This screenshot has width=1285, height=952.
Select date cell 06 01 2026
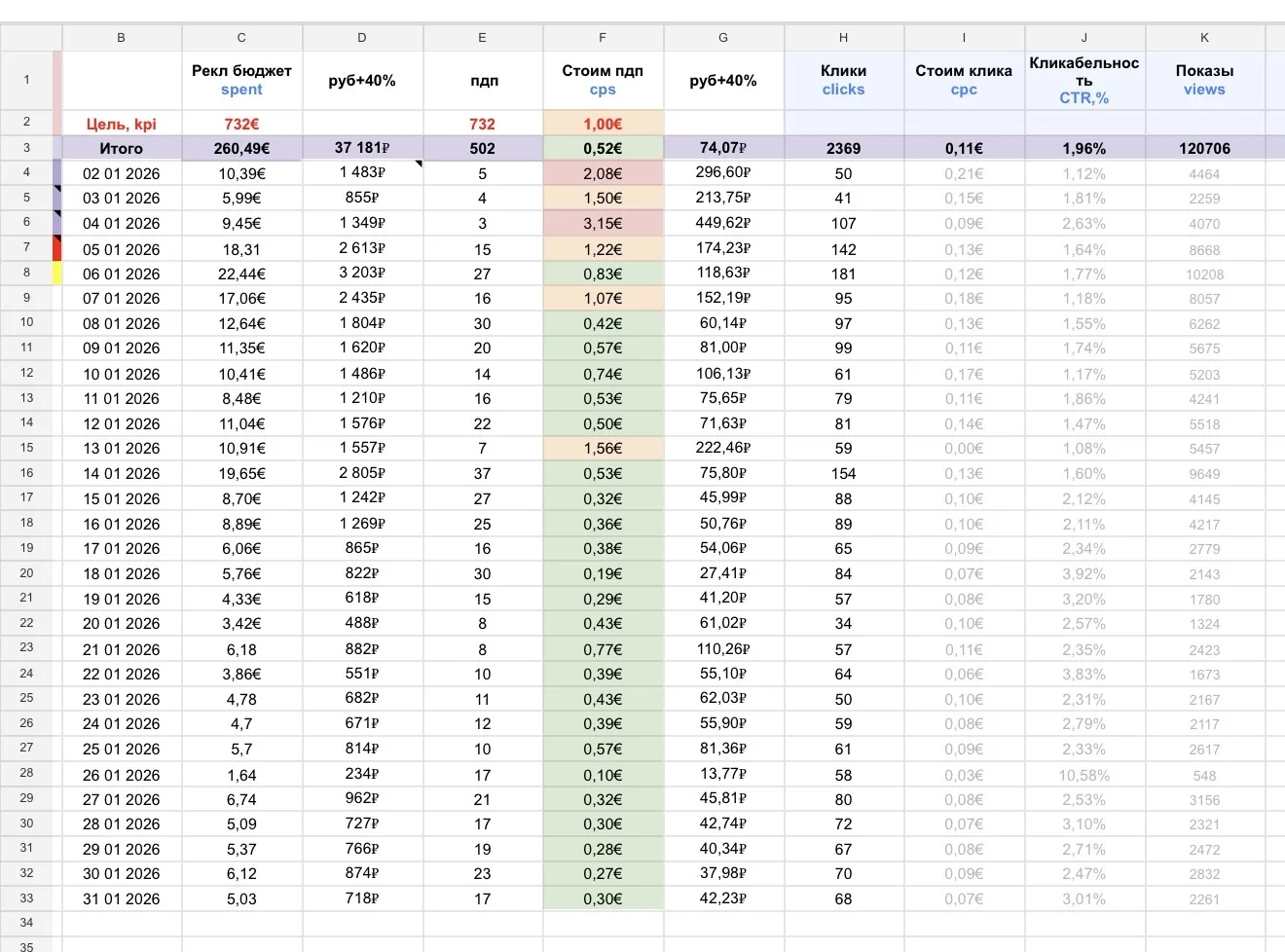click(x=122, y=274)
